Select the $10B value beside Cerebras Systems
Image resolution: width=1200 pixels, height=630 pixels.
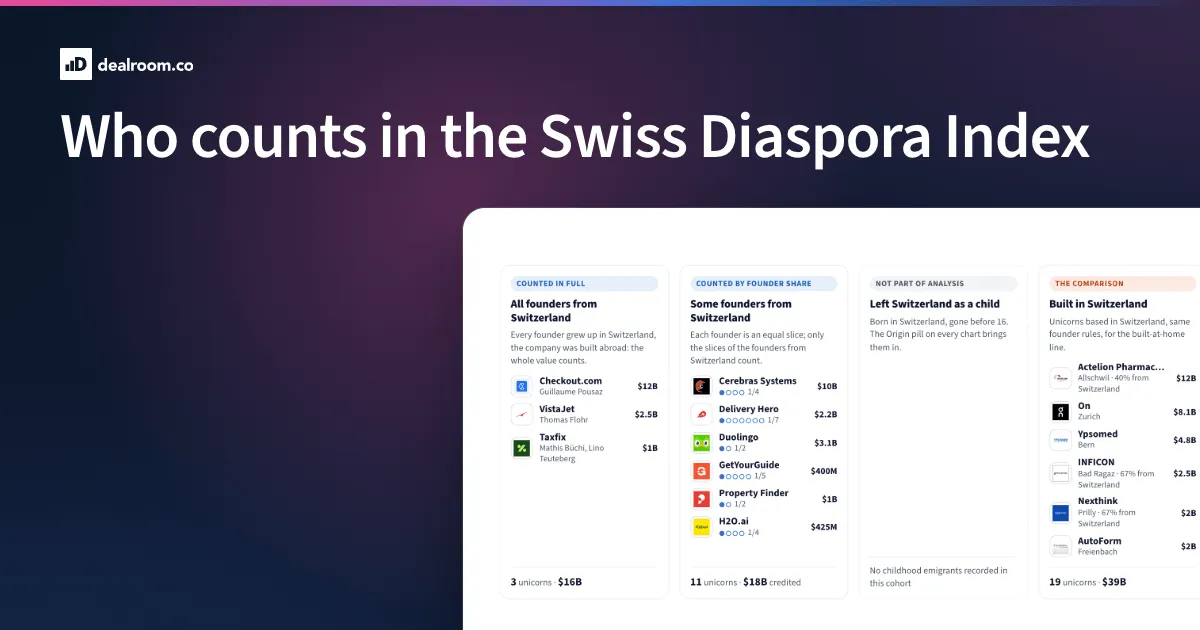click(x=827, y=386)
